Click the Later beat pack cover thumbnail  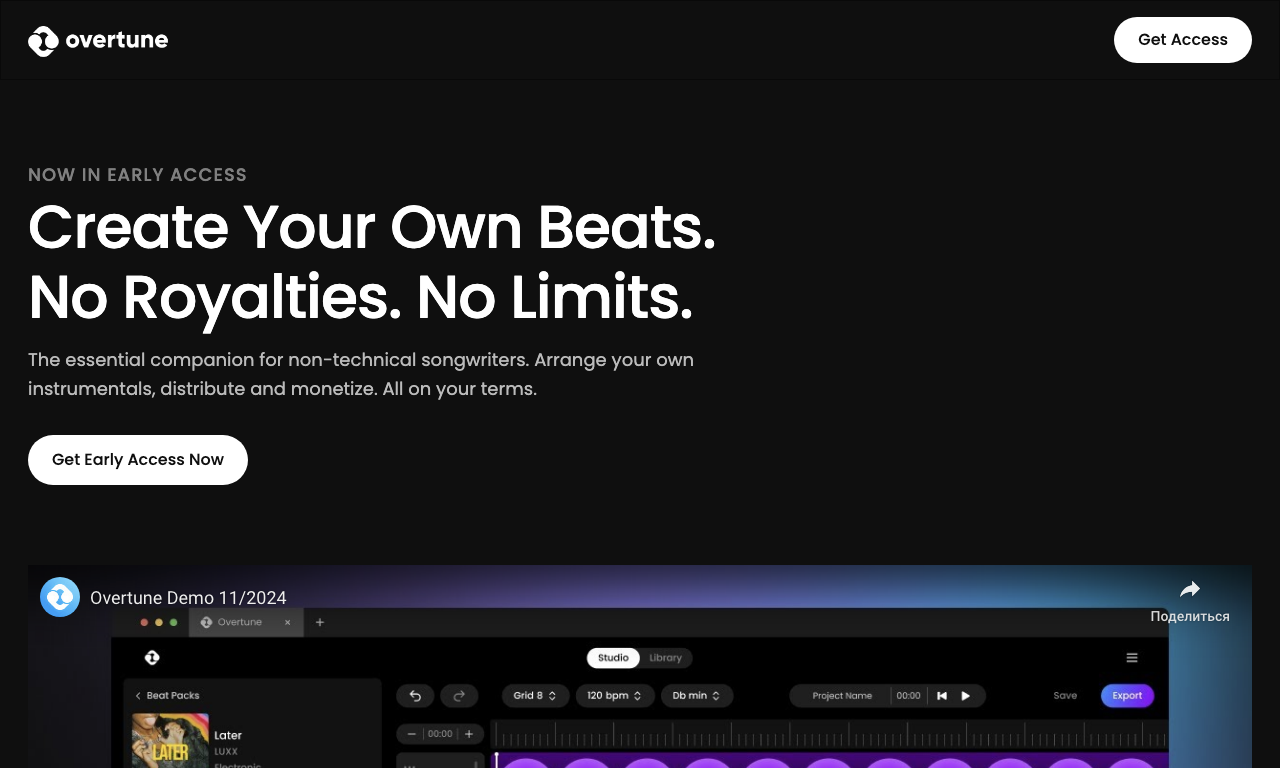click(x=171, y=741)
